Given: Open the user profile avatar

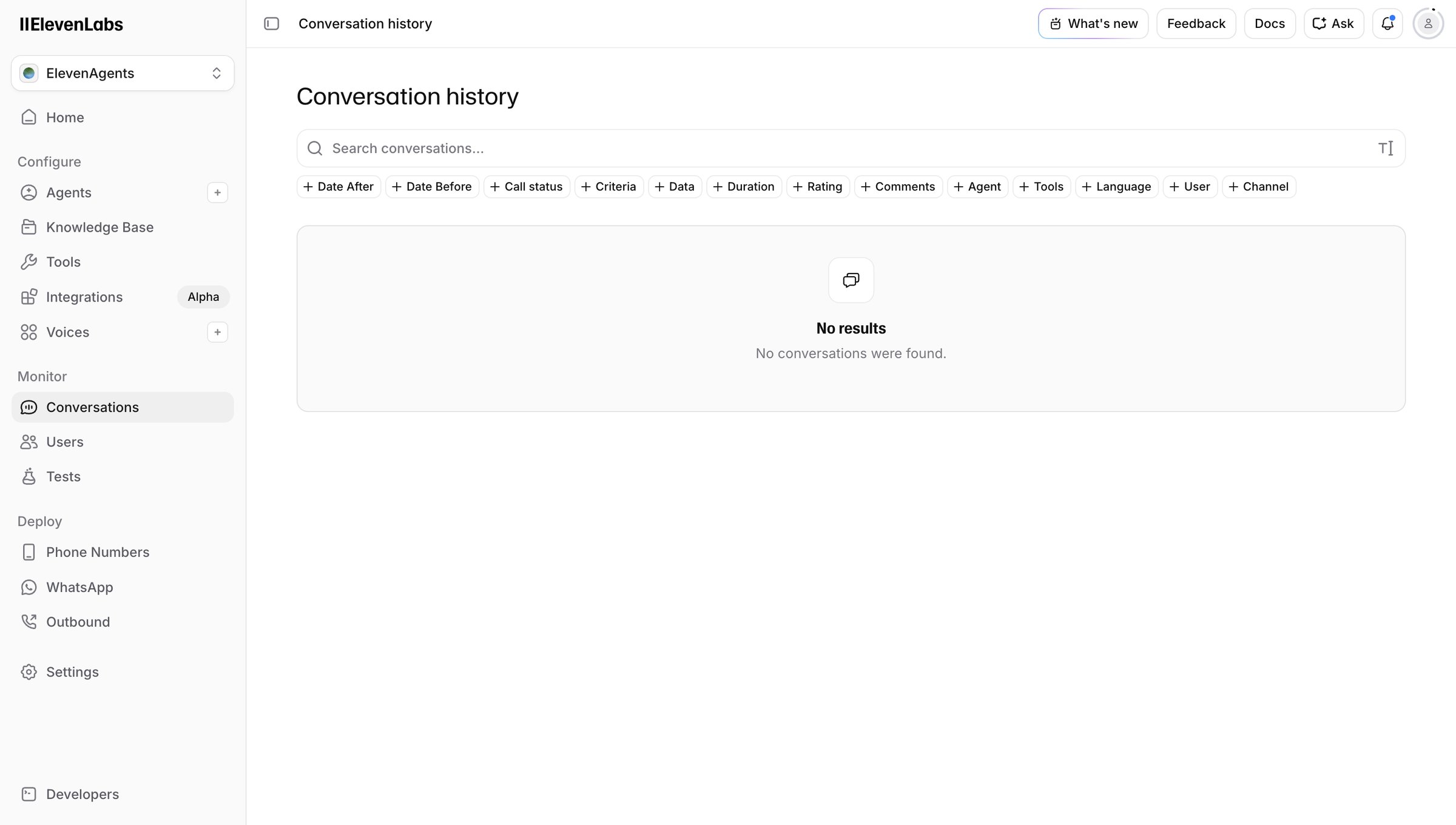Looking at the screenshot, I should (x=1428, y=24).
